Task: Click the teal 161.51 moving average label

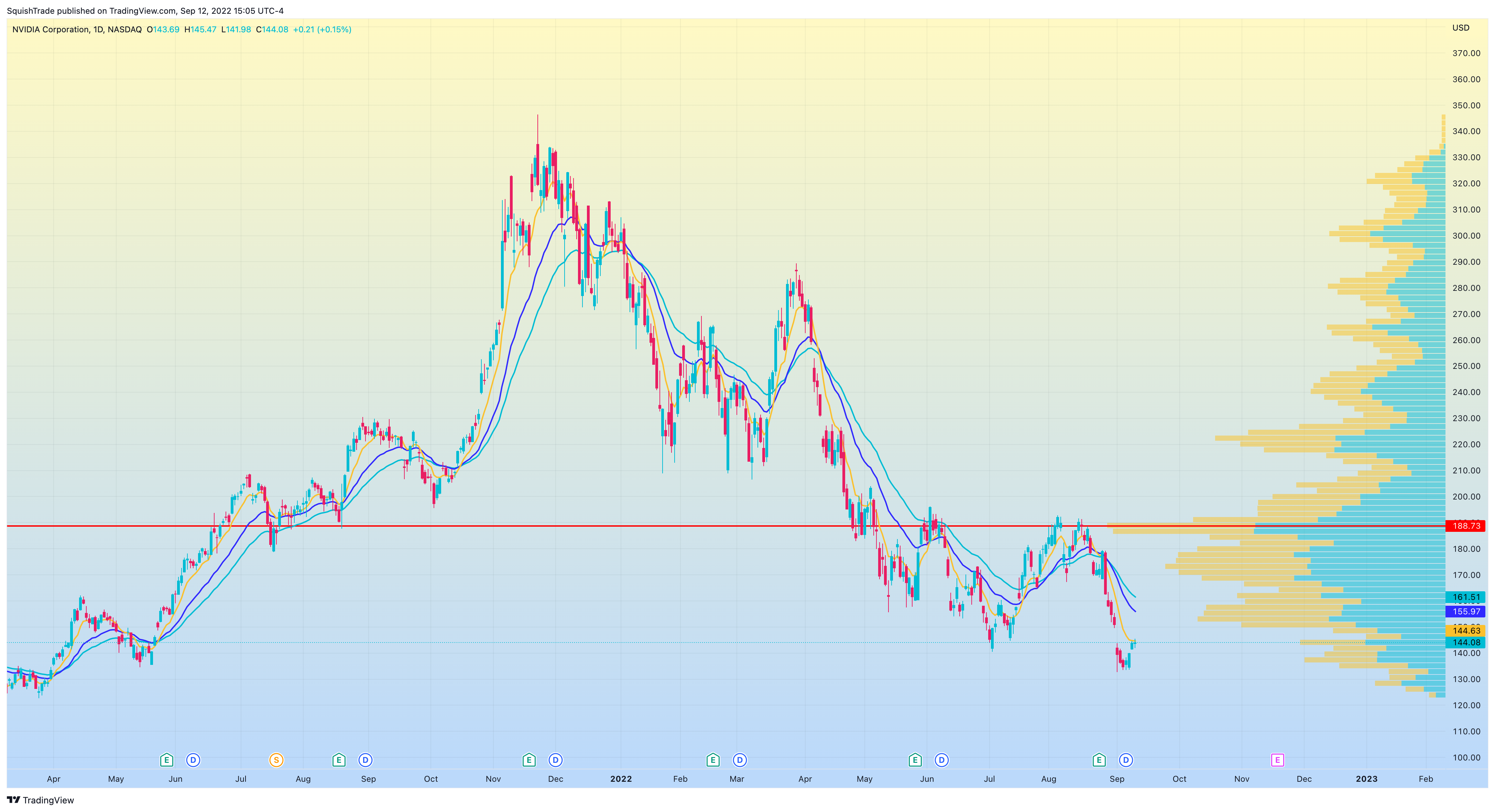Action: [1466, 597]
